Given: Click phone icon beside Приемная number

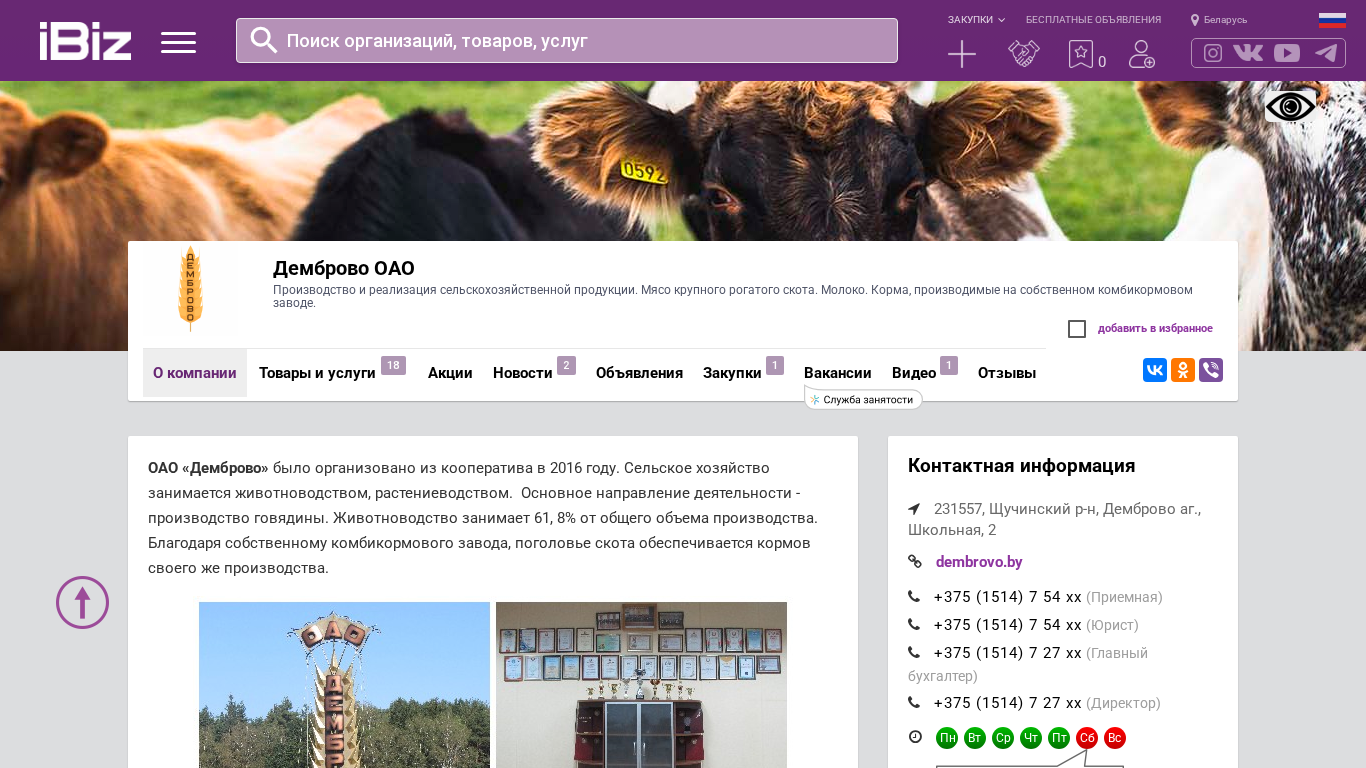Looking at the screenshot, I should (914, 597).
